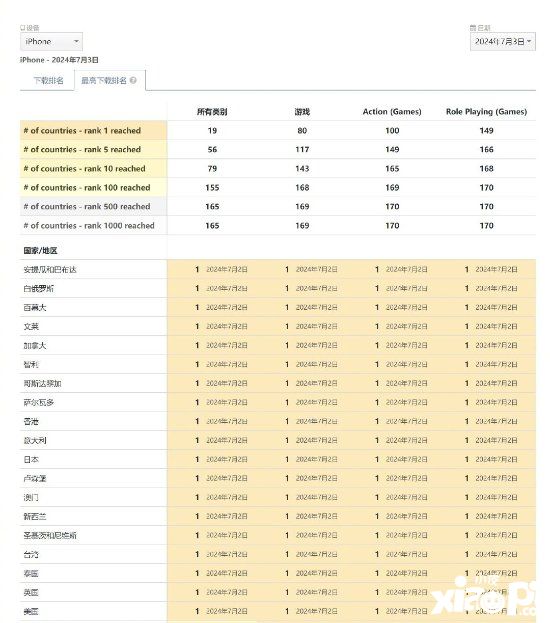
Task: Click the 游戏 column header
Action: tap(302, 112)
